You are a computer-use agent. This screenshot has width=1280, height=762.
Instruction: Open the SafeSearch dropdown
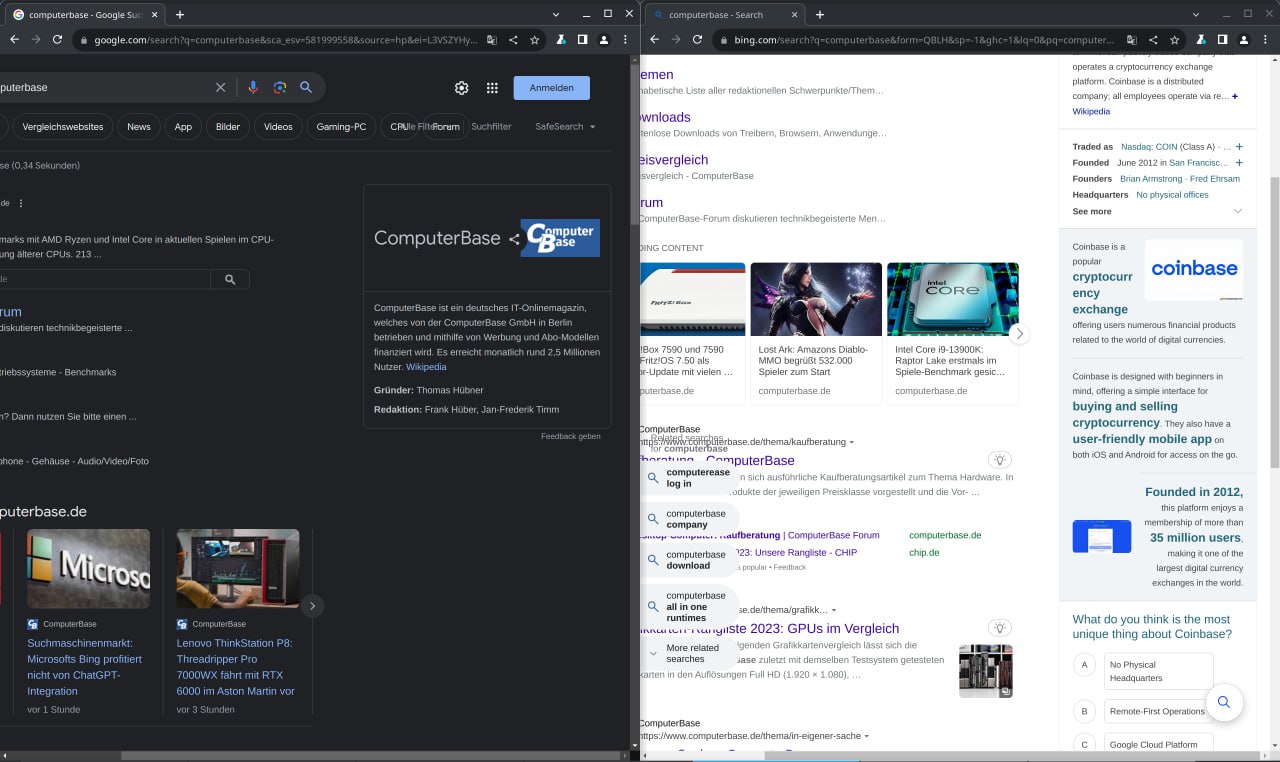pyautogui.click(x=565, y=127)
